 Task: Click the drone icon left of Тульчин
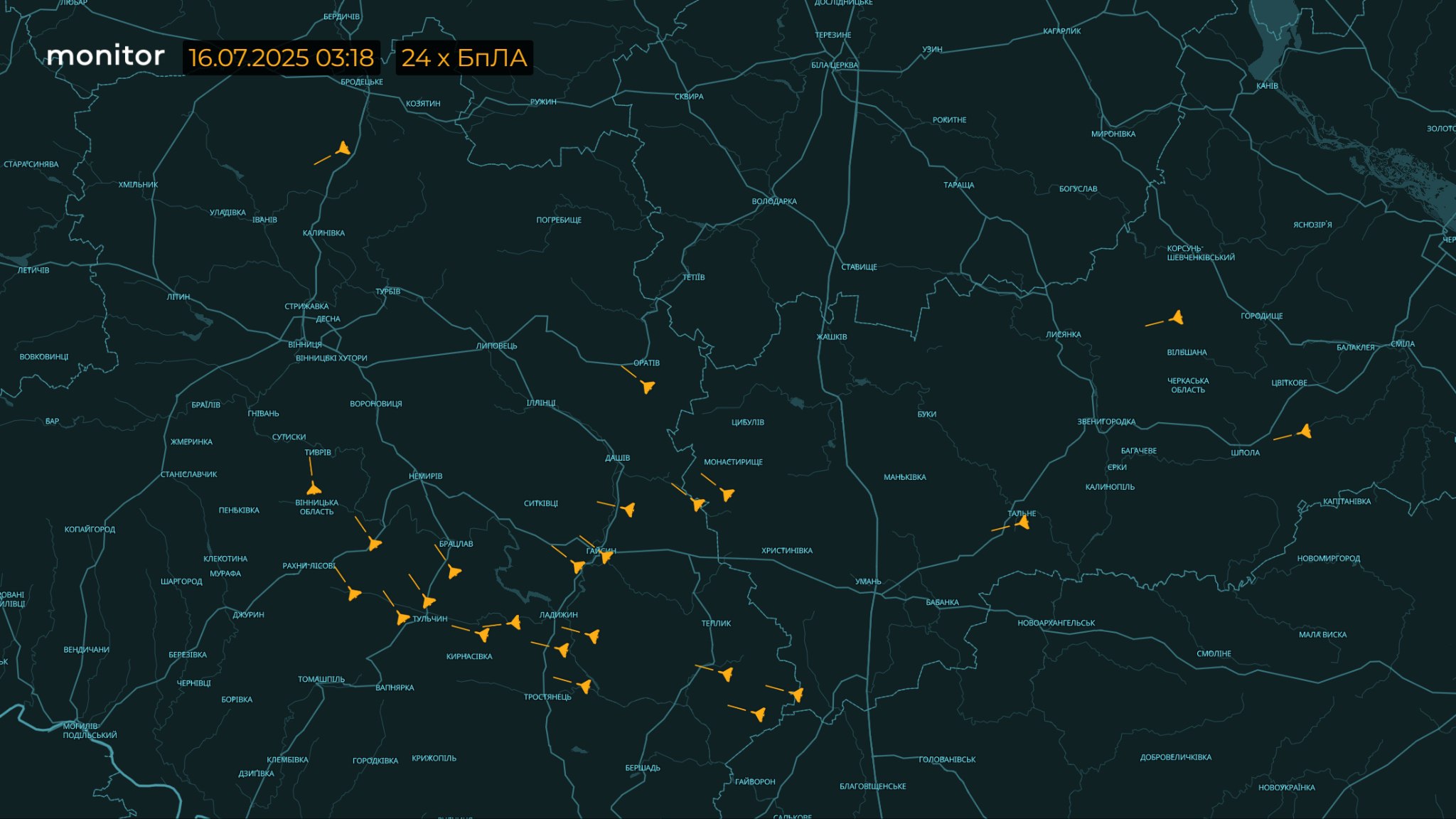click(402, 618)
